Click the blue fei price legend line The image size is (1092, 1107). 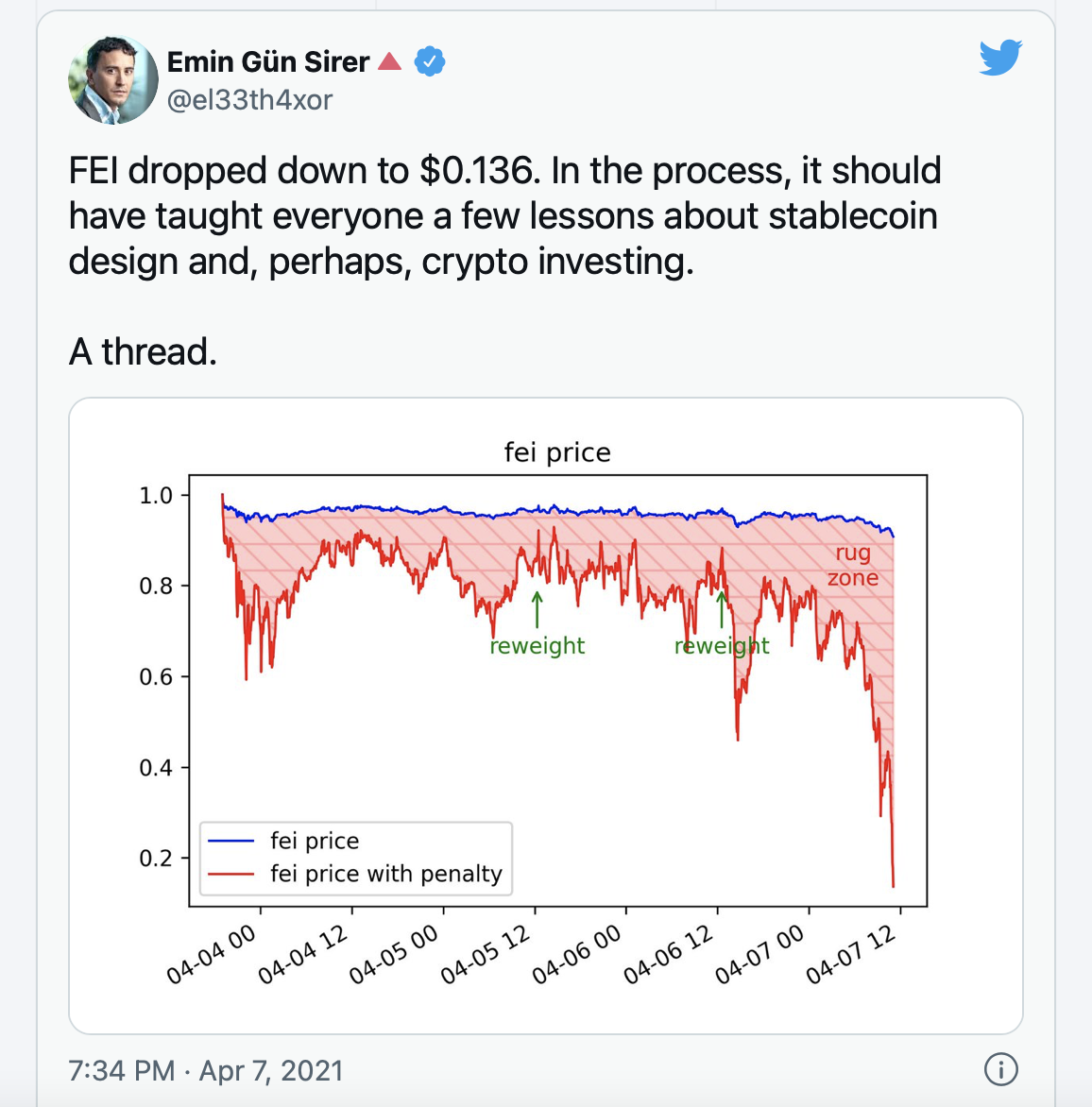230,841
